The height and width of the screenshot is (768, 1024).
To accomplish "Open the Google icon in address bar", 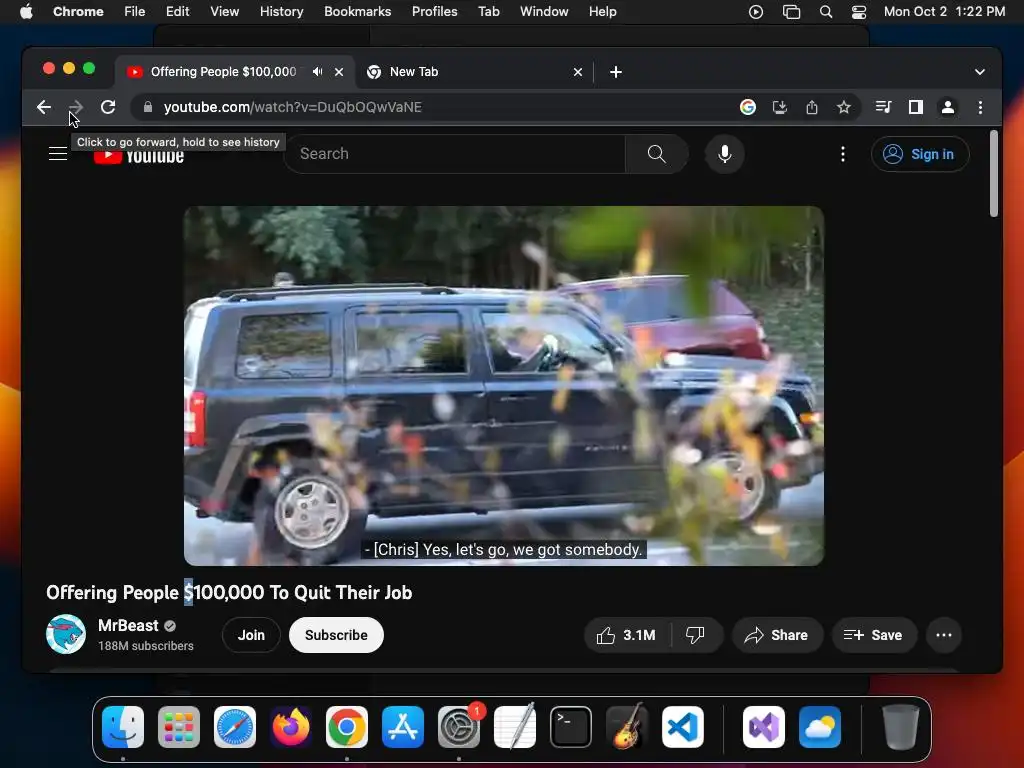I will pos(748,107).
